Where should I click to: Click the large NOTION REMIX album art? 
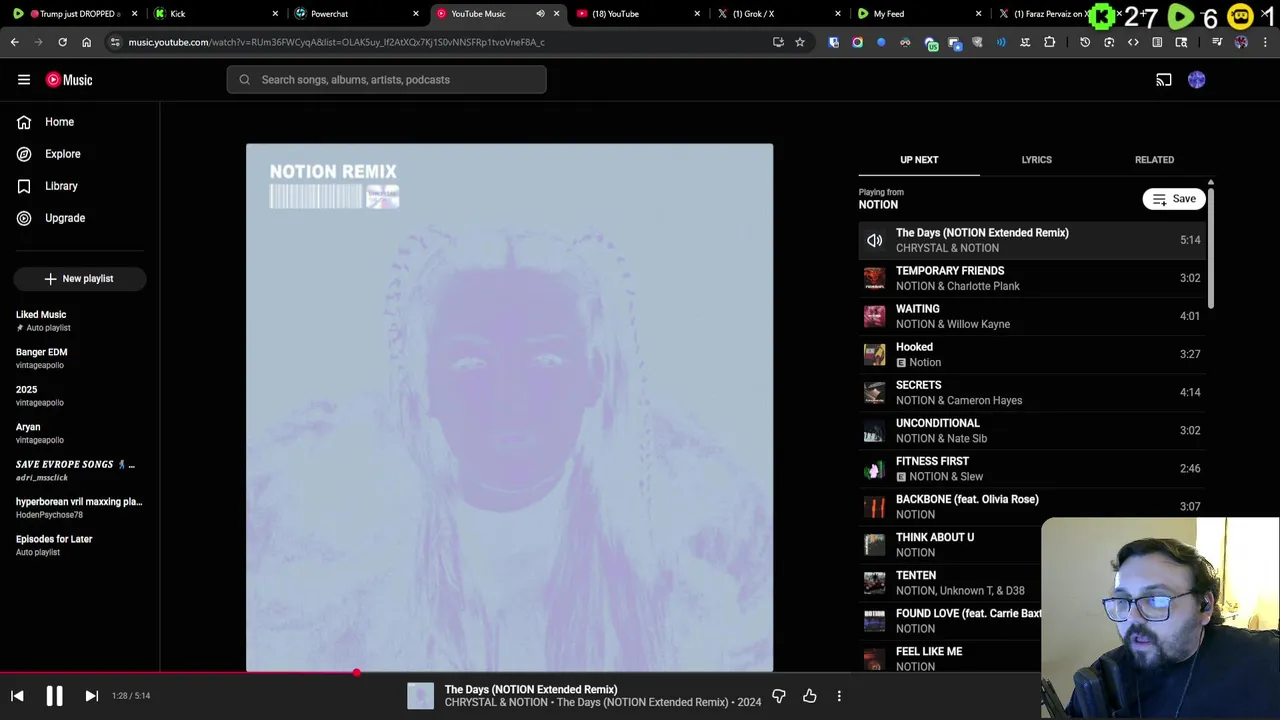[x=510, y=408]
